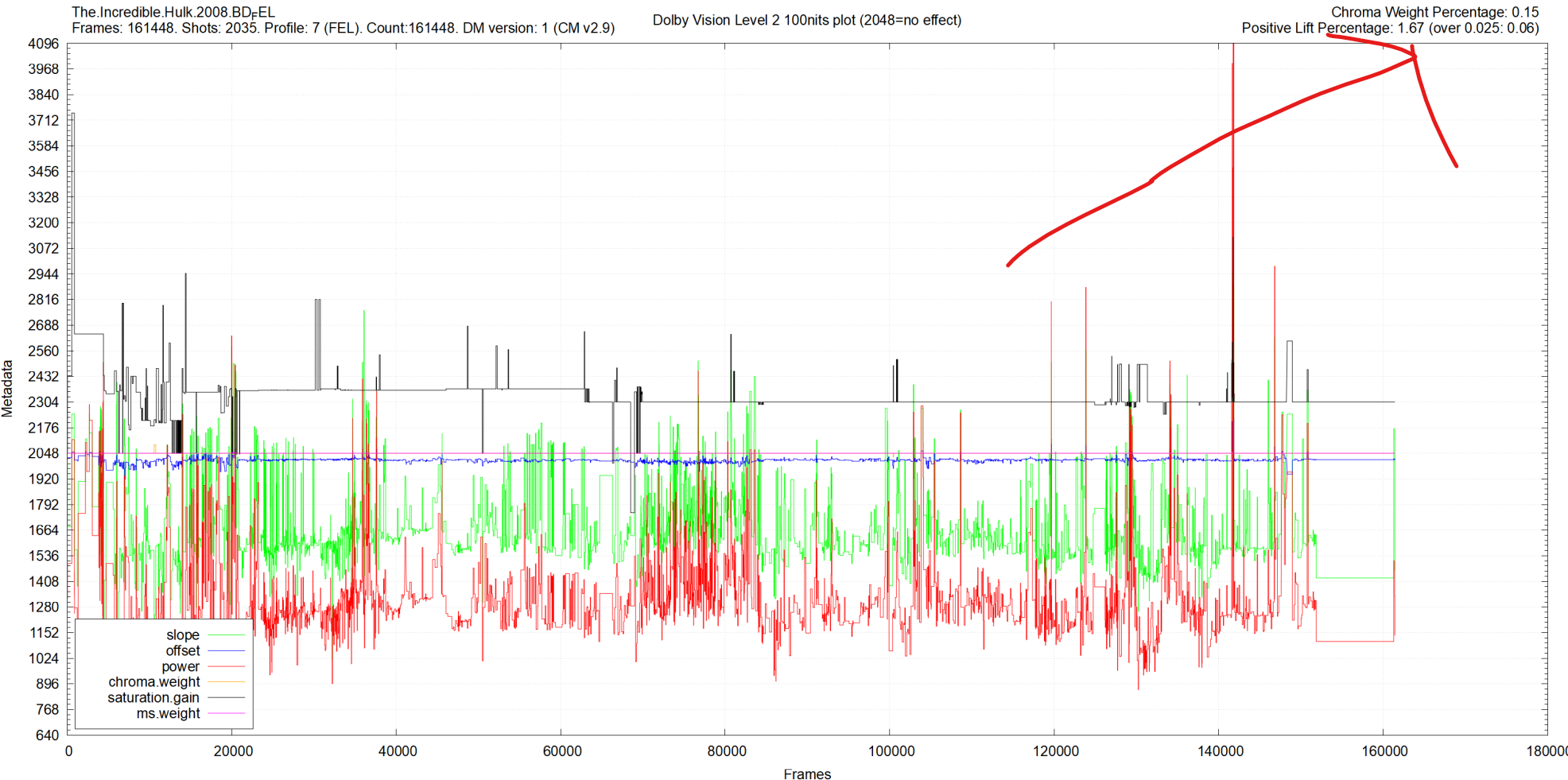Click the blue offset legend line sample
The width and height of the screenshot is (1568, 780).
226,650
